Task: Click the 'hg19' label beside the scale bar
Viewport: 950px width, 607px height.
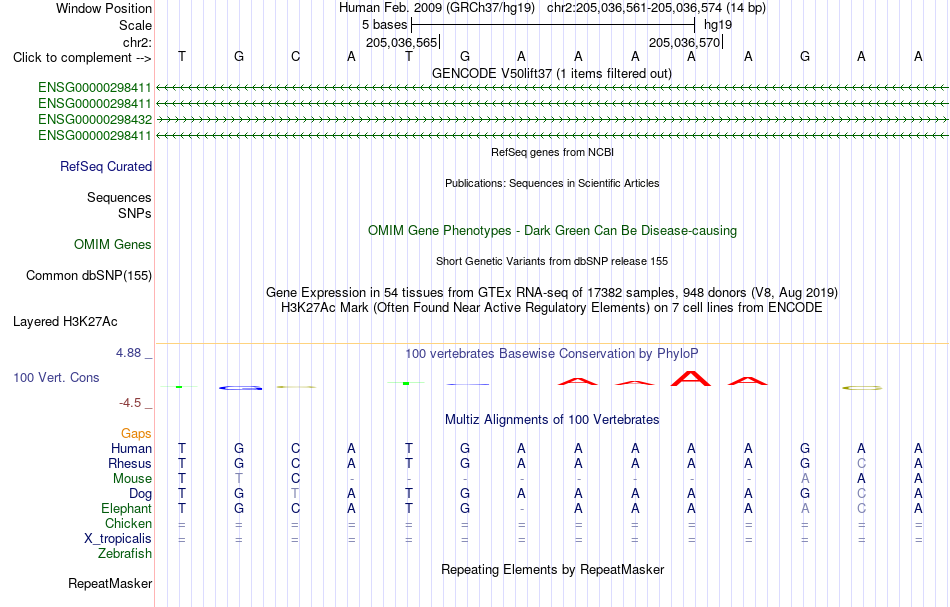Action: click(718, 25)
